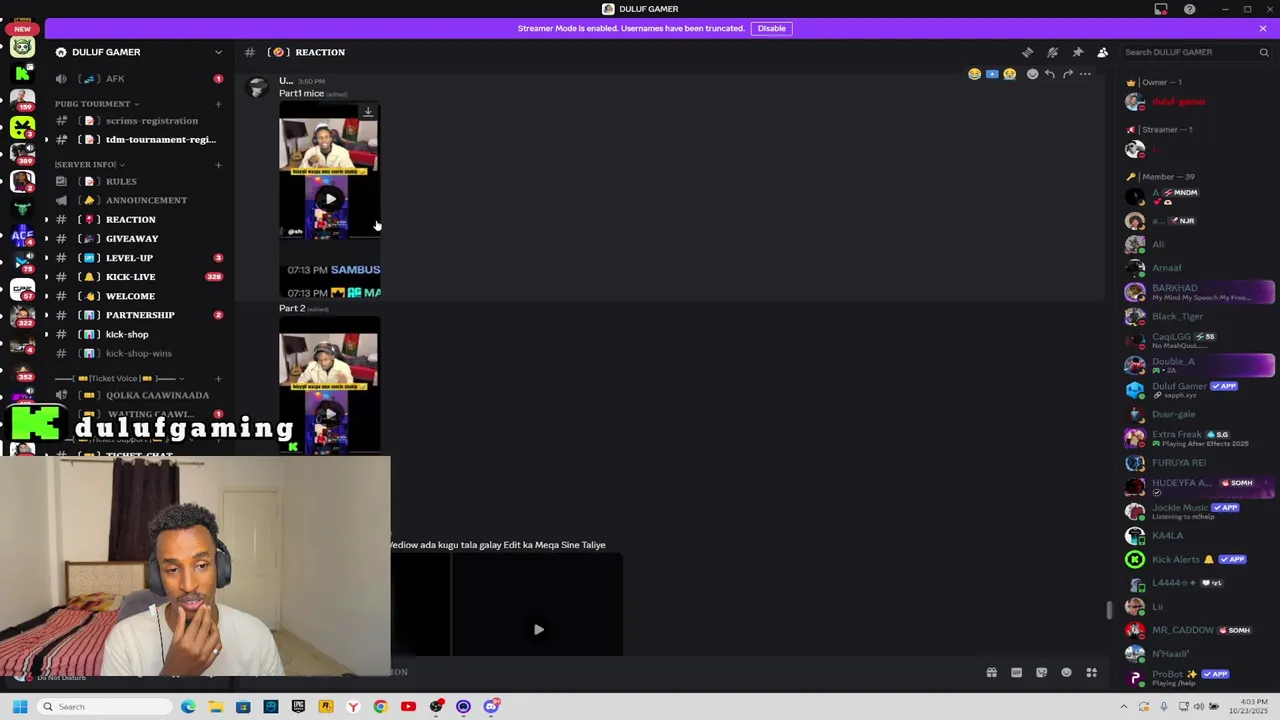This screenshot has height=720, width=1280.
Task: Open Inbox icon in title bar
Action: pos(1161,9)
